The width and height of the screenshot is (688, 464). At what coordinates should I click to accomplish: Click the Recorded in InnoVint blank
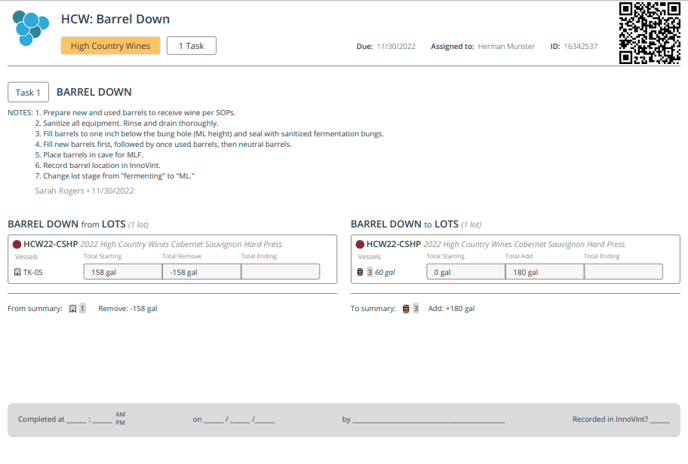(660, 420)
